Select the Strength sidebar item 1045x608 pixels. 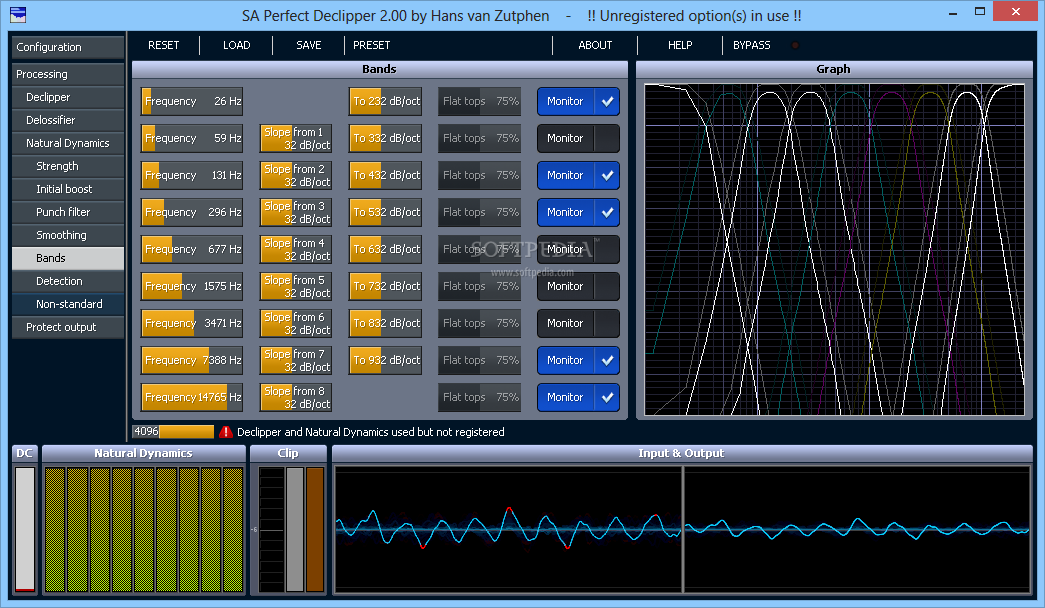click(x=68, y=166)
